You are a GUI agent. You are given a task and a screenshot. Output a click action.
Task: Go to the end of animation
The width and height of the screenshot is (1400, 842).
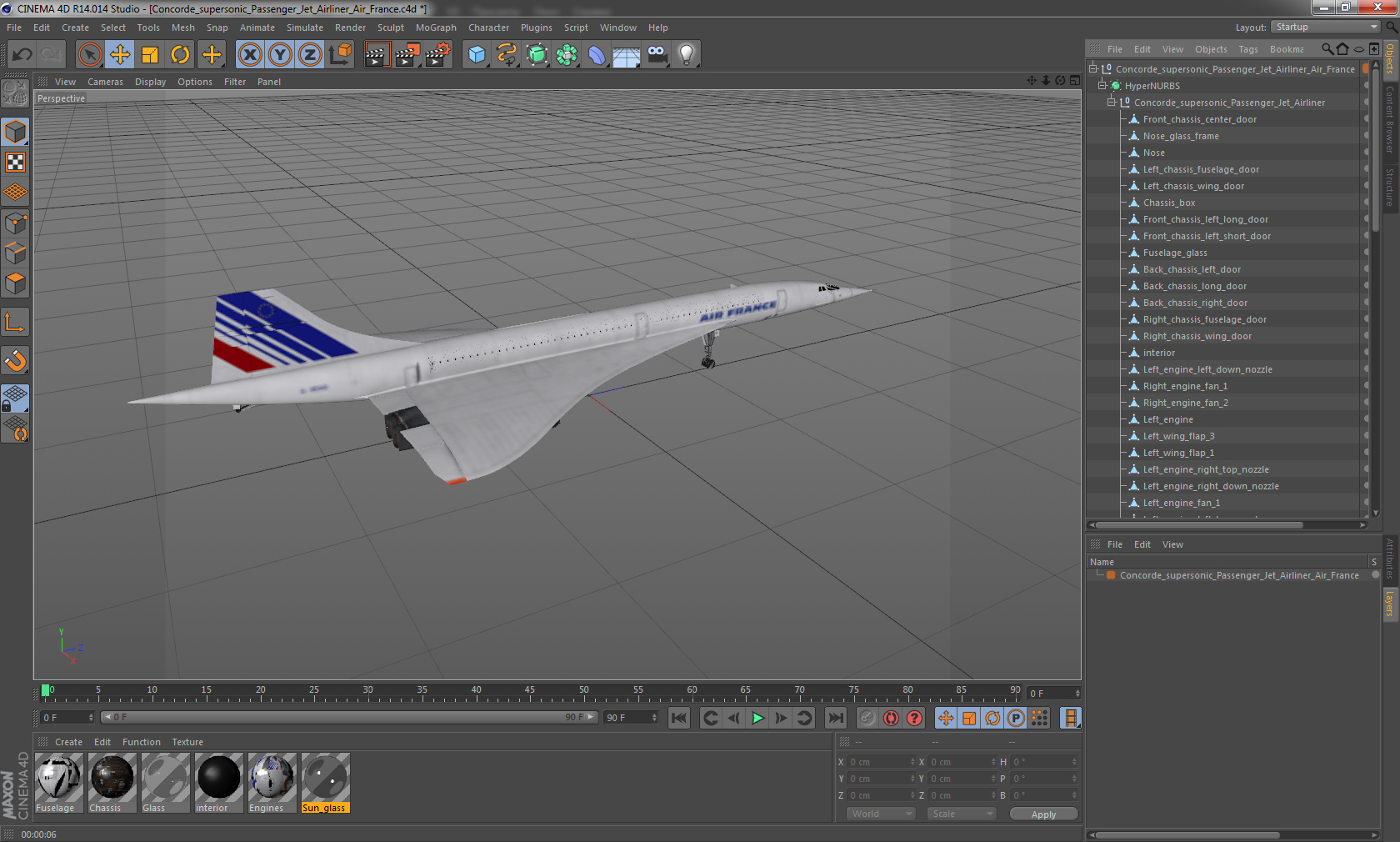835,718
